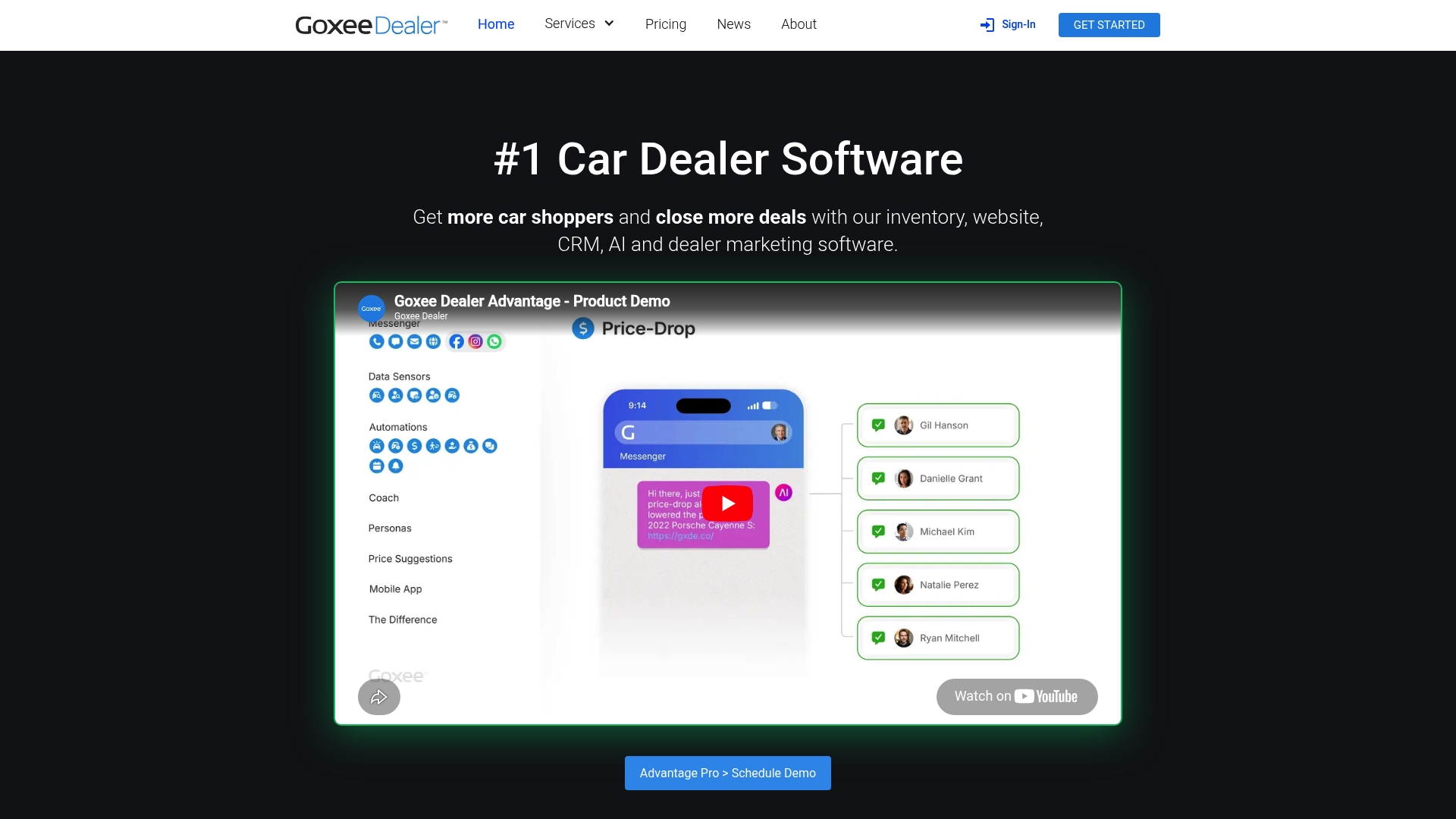This screenshot has width=1456, height=819.
Task: Click the Sign-In arrow icon
Action: (987, 25)
